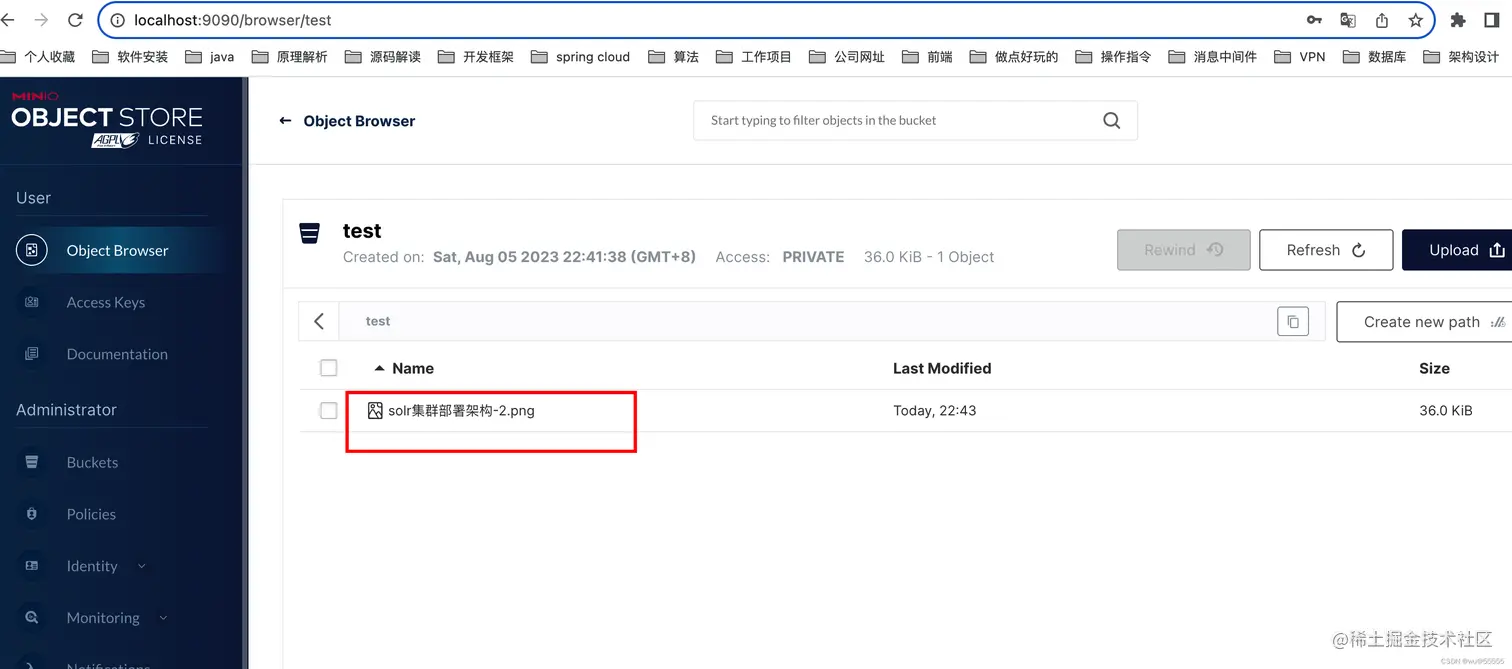The height and width of the screenshot is (669, 1512).
Task: Click the search magnifier icon
Action: [1112, 120]
